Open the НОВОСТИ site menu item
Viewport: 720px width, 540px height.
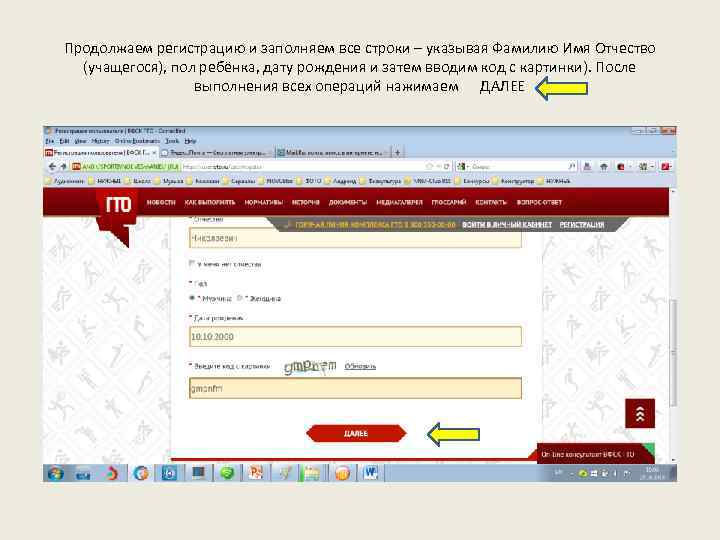pos(161,202)
